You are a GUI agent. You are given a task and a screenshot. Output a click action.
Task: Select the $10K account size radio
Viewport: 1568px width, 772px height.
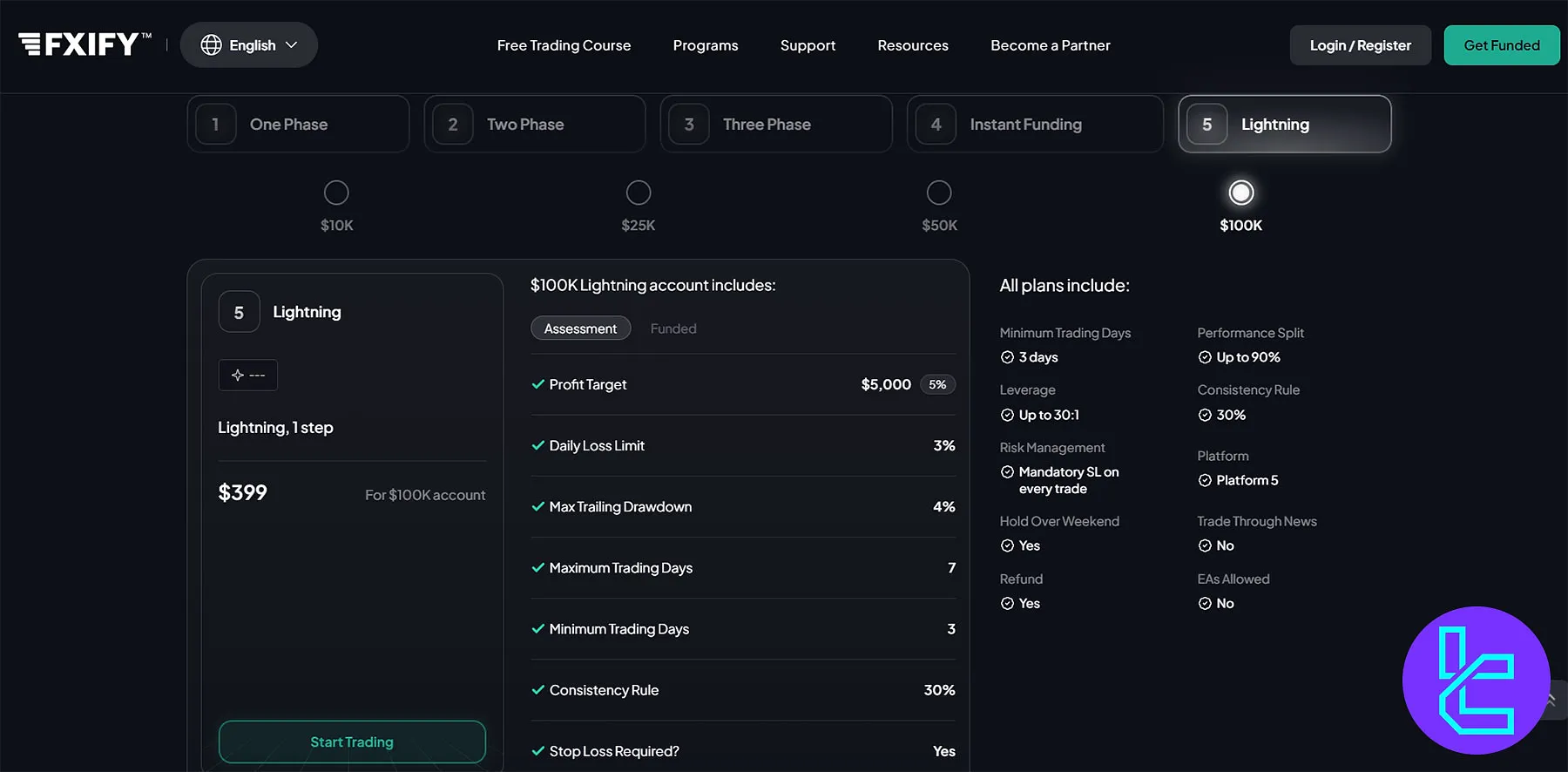(336, 193)
